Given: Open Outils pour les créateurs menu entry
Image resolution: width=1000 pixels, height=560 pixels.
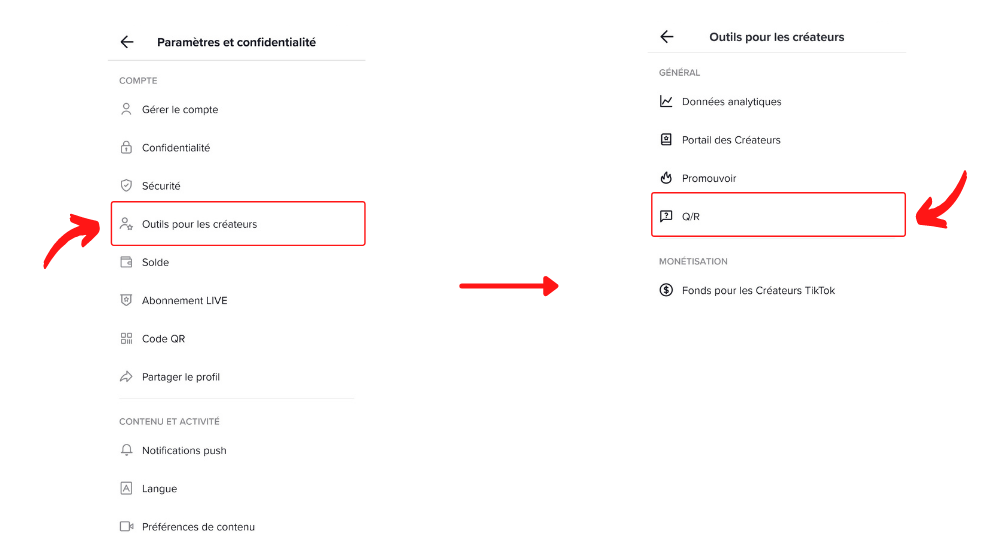Looking at the screenshot, I should pos(238,224).
